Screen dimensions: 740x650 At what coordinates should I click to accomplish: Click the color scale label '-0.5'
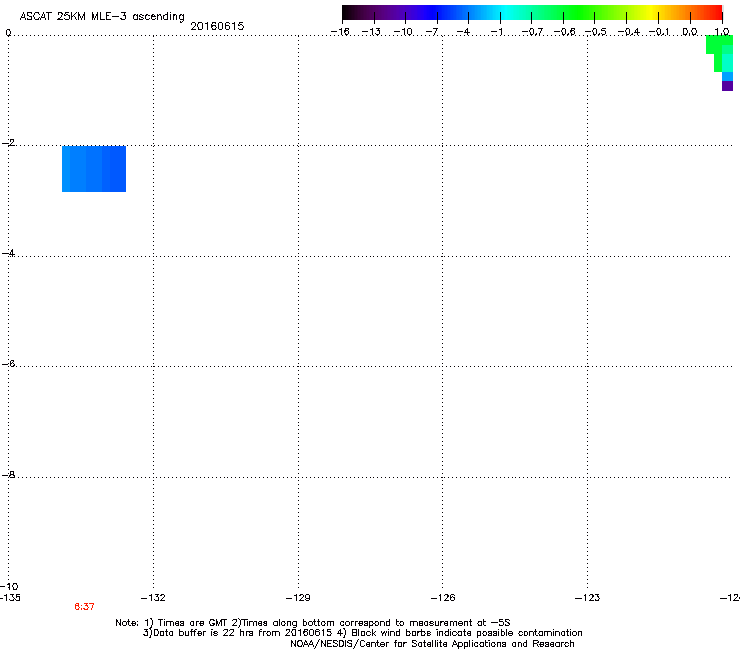click(596, 32)
